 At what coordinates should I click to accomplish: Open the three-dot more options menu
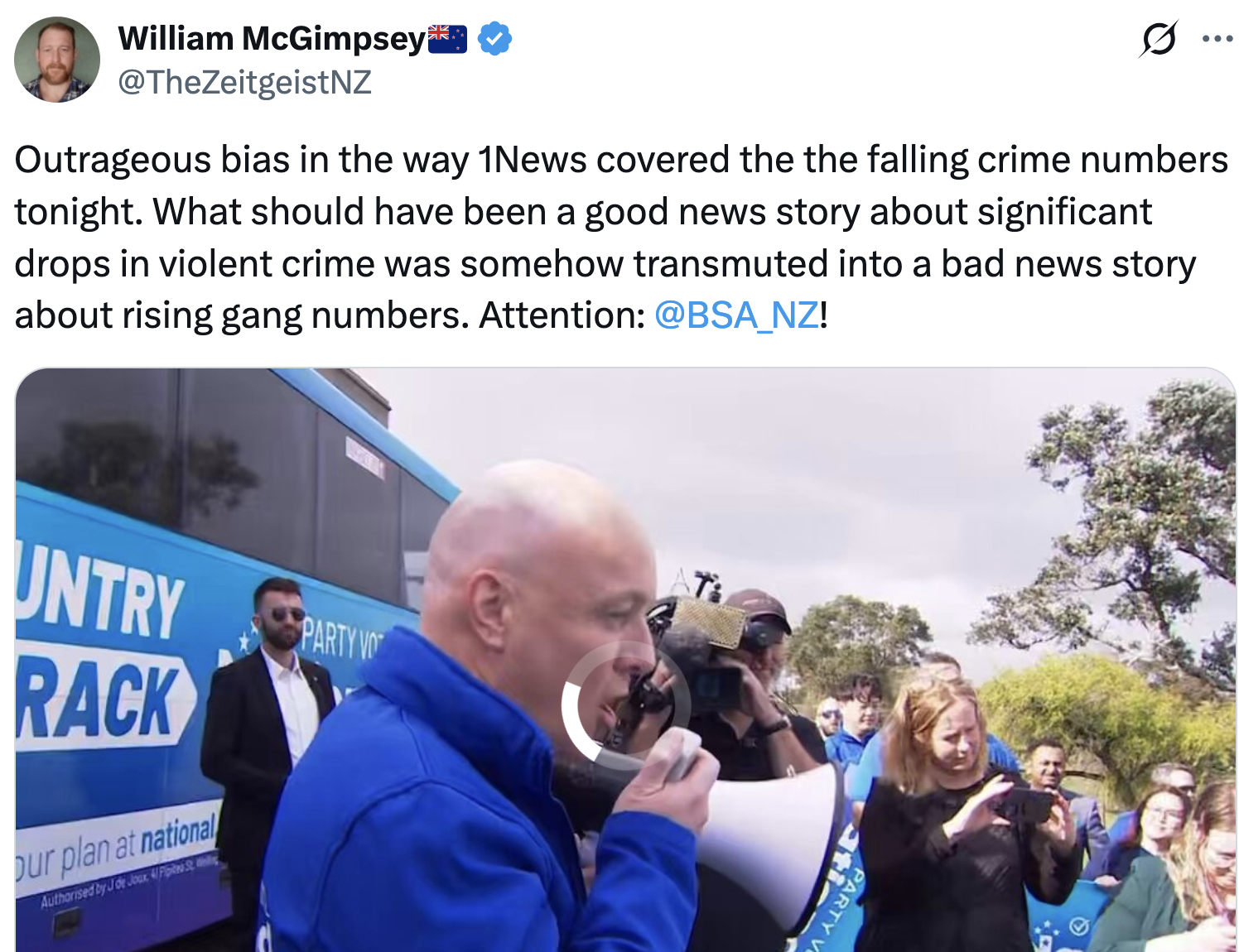coord(1217,39)
